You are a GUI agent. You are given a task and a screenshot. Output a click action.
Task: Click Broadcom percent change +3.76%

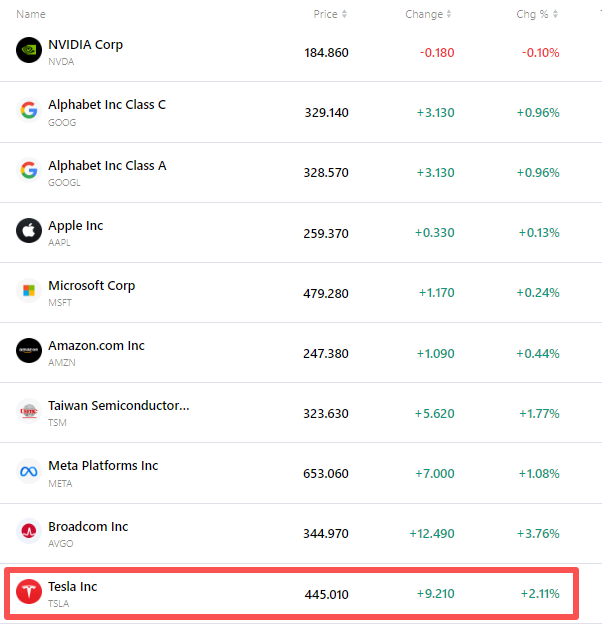pos(538,534)
